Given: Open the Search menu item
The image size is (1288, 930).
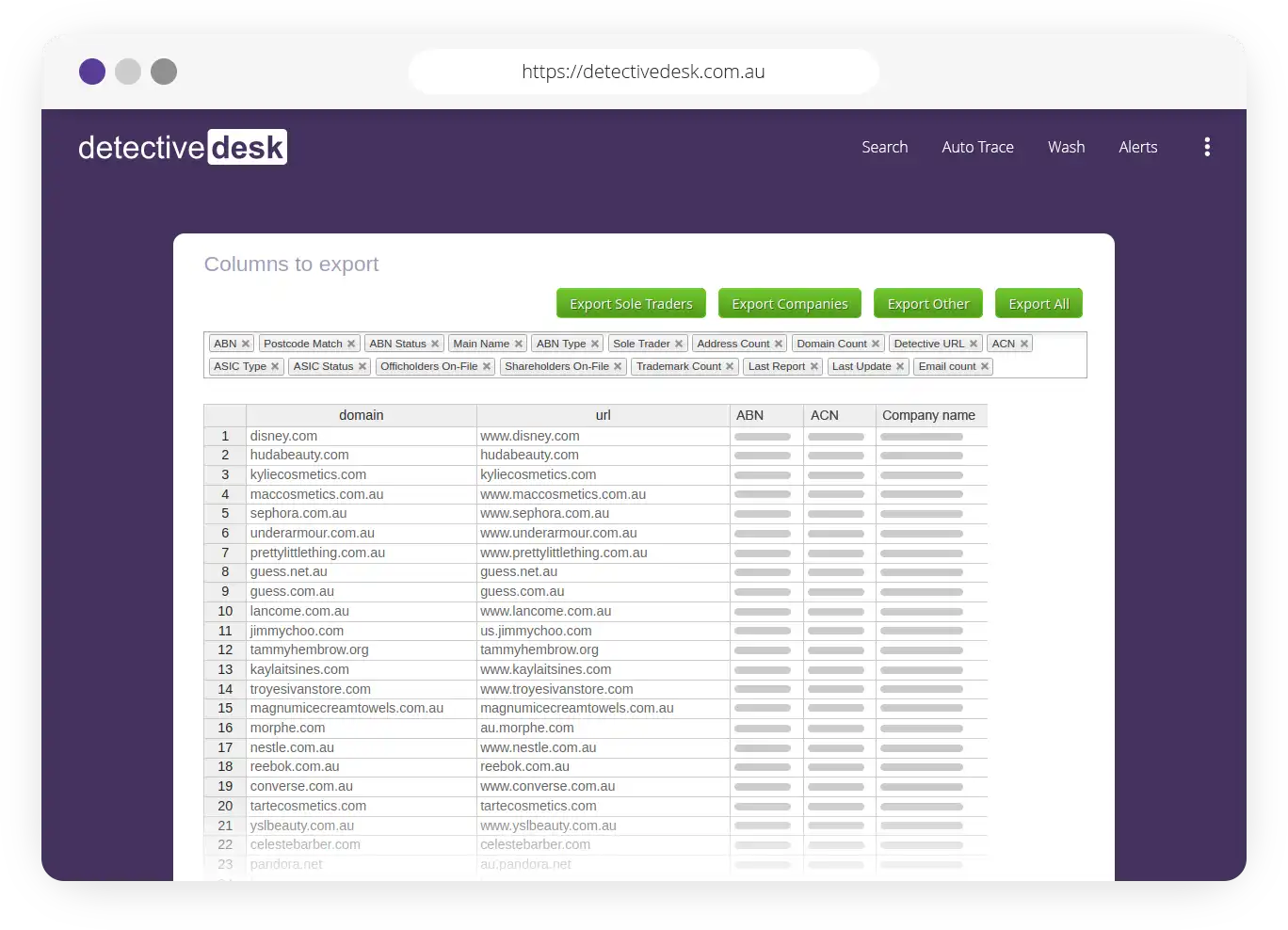Looking at the screenshot, I should pos(885,148).
